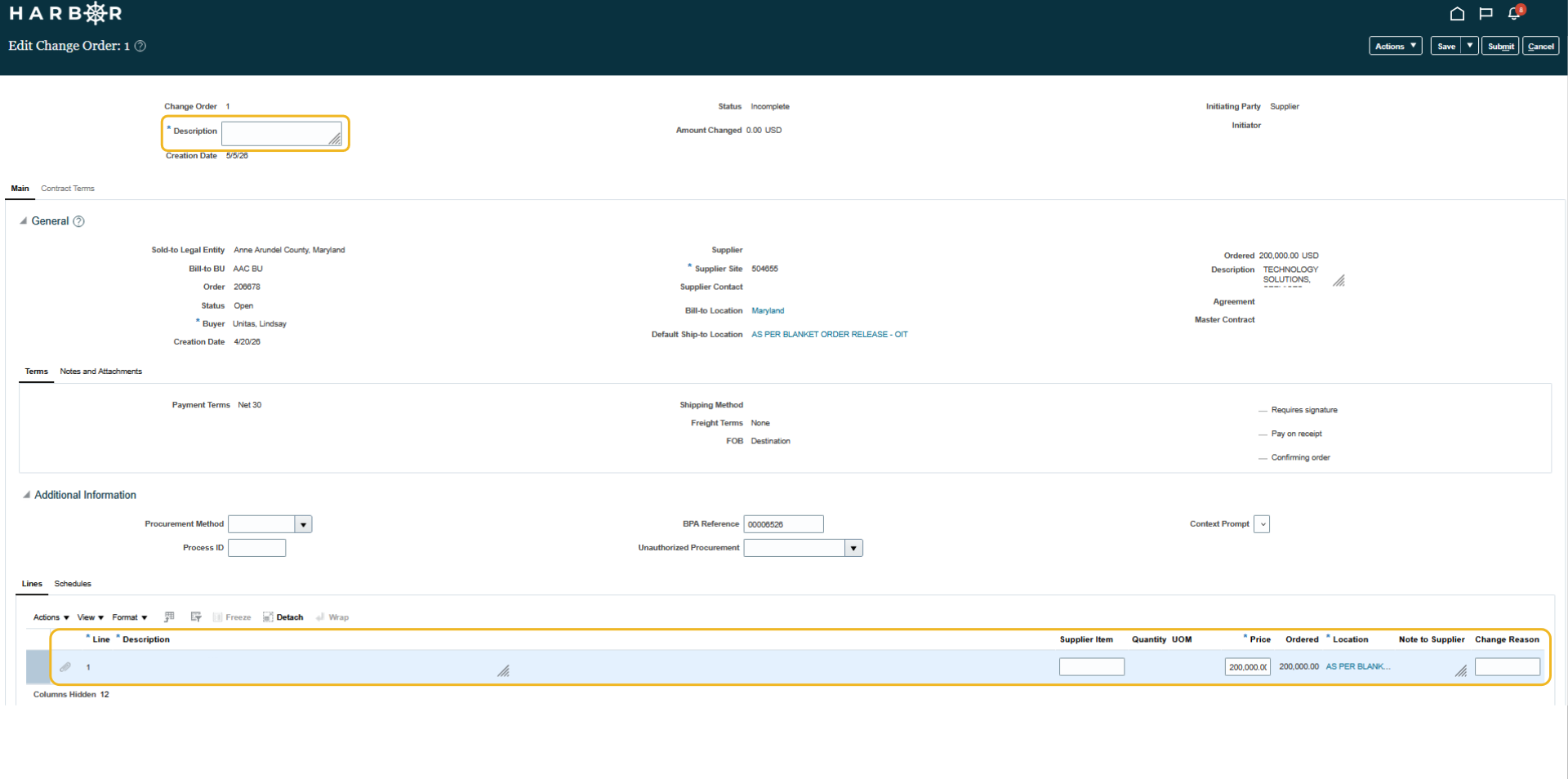Click the Quantity column header

click(1149, 640)
